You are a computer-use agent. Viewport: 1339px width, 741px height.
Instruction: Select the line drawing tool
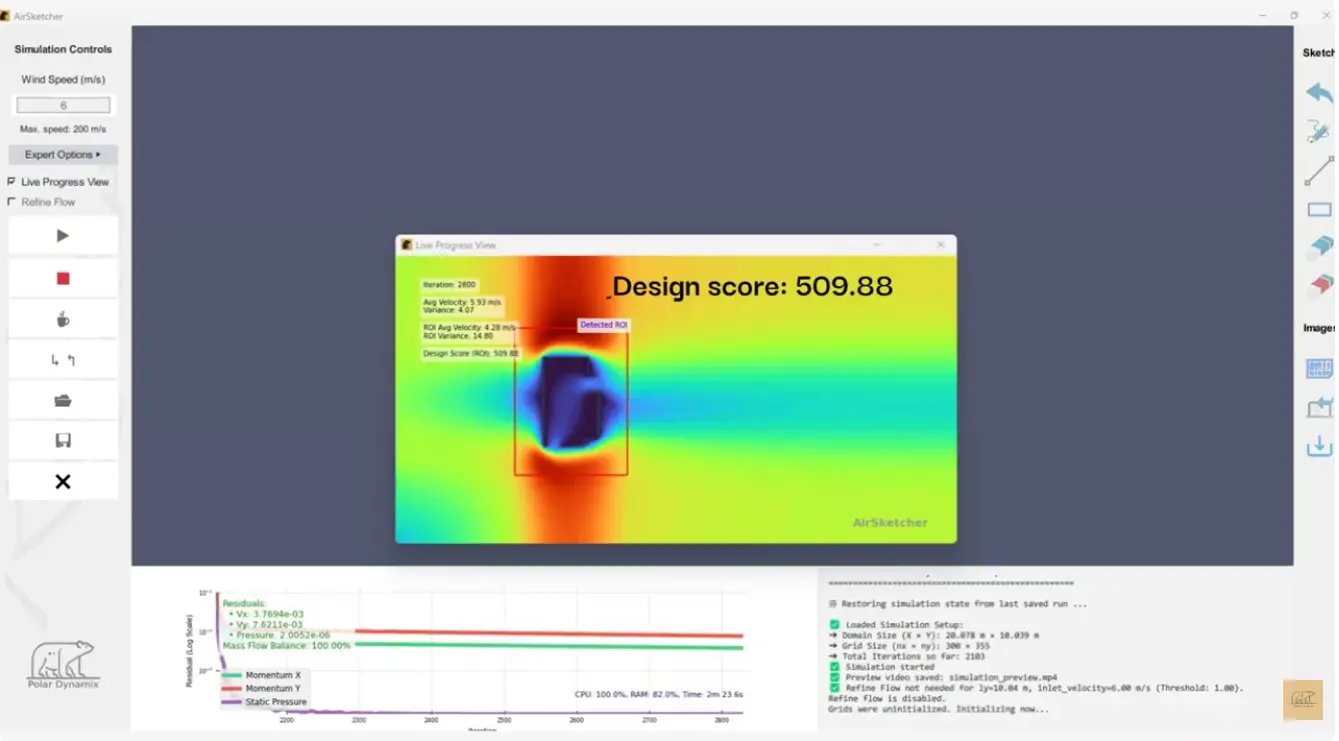coord(1318,169)
